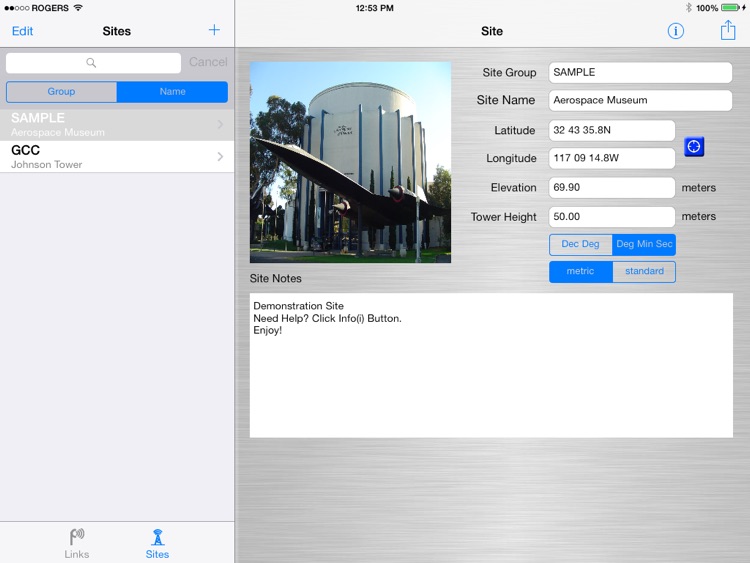The height and width of the screenshot is (563, 750).
Task: Tap the ROGERS carrier label
Action: [x=50, y=8]
